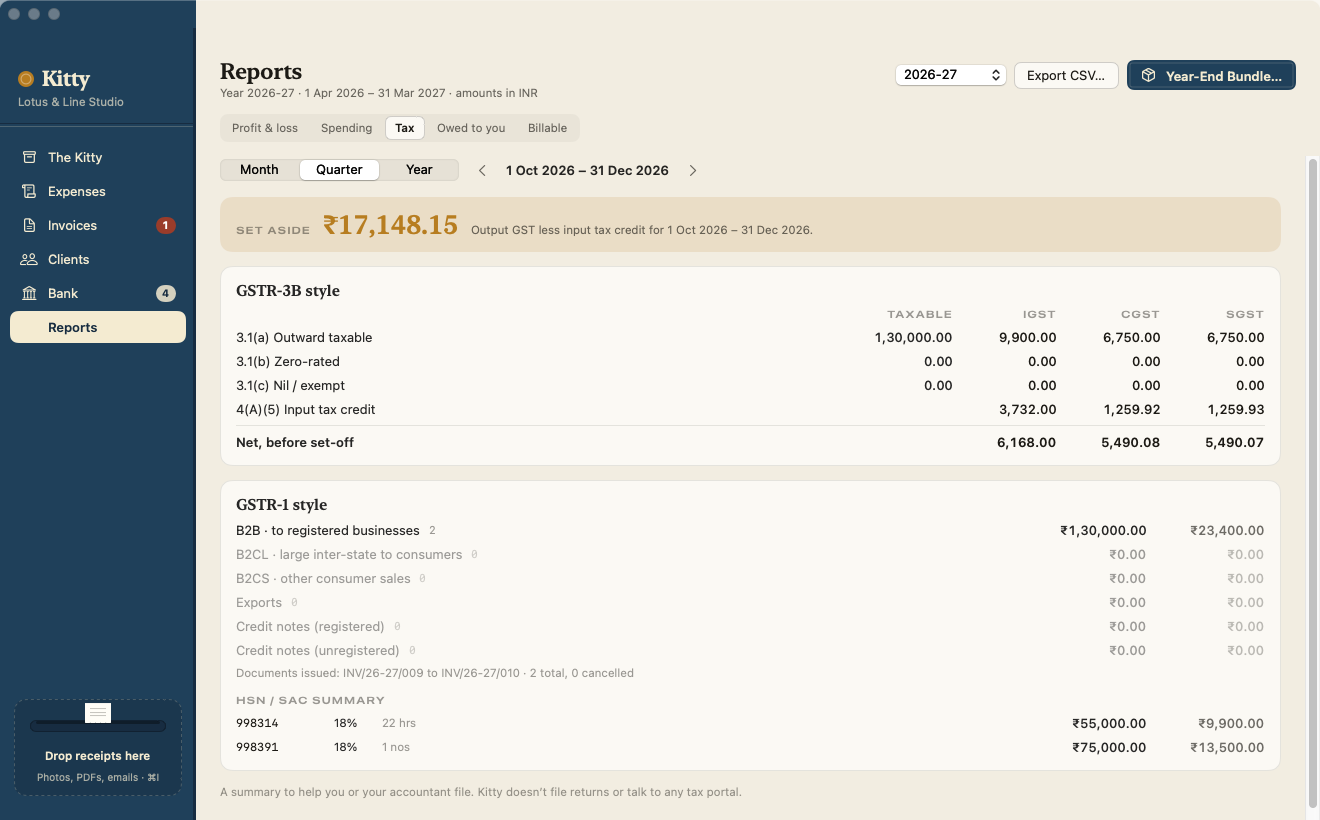Click the Drop receipts here zone
Image resolution: width=1320 pixels, height=820 pixels.
point(98,747)
